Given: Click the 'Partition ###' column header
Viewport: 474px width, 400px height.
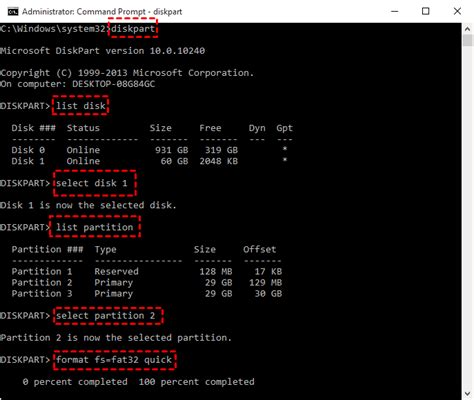Looking at the screenshot, I should coord(47,249).
